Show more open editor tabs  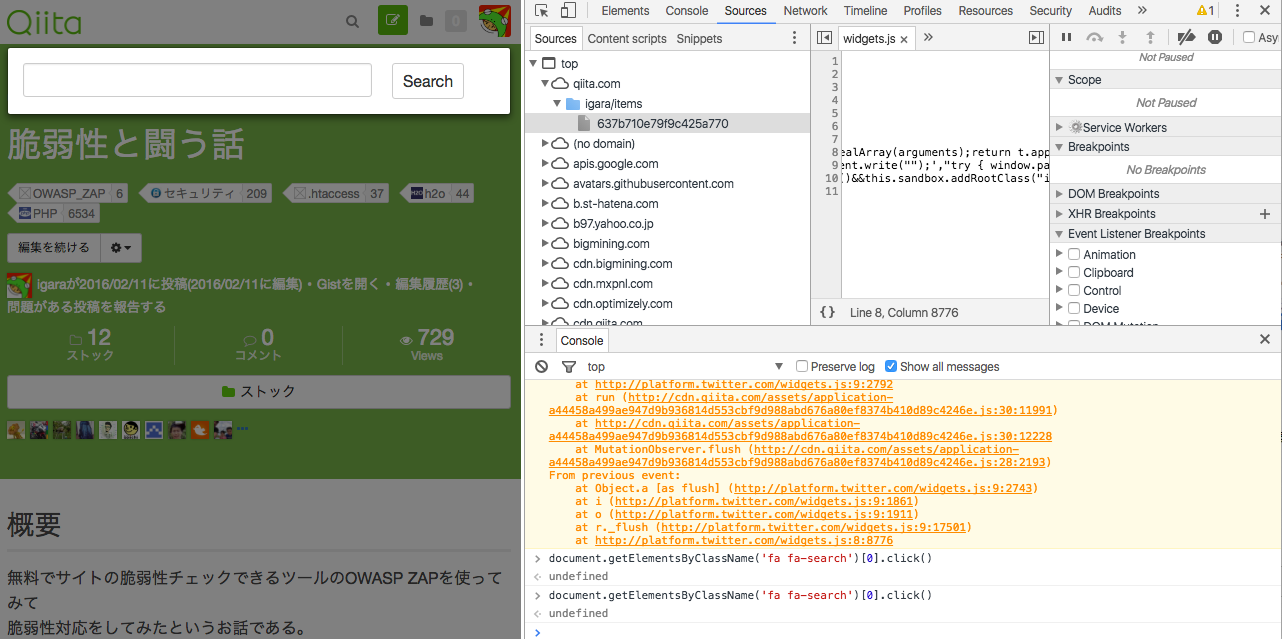928,38
